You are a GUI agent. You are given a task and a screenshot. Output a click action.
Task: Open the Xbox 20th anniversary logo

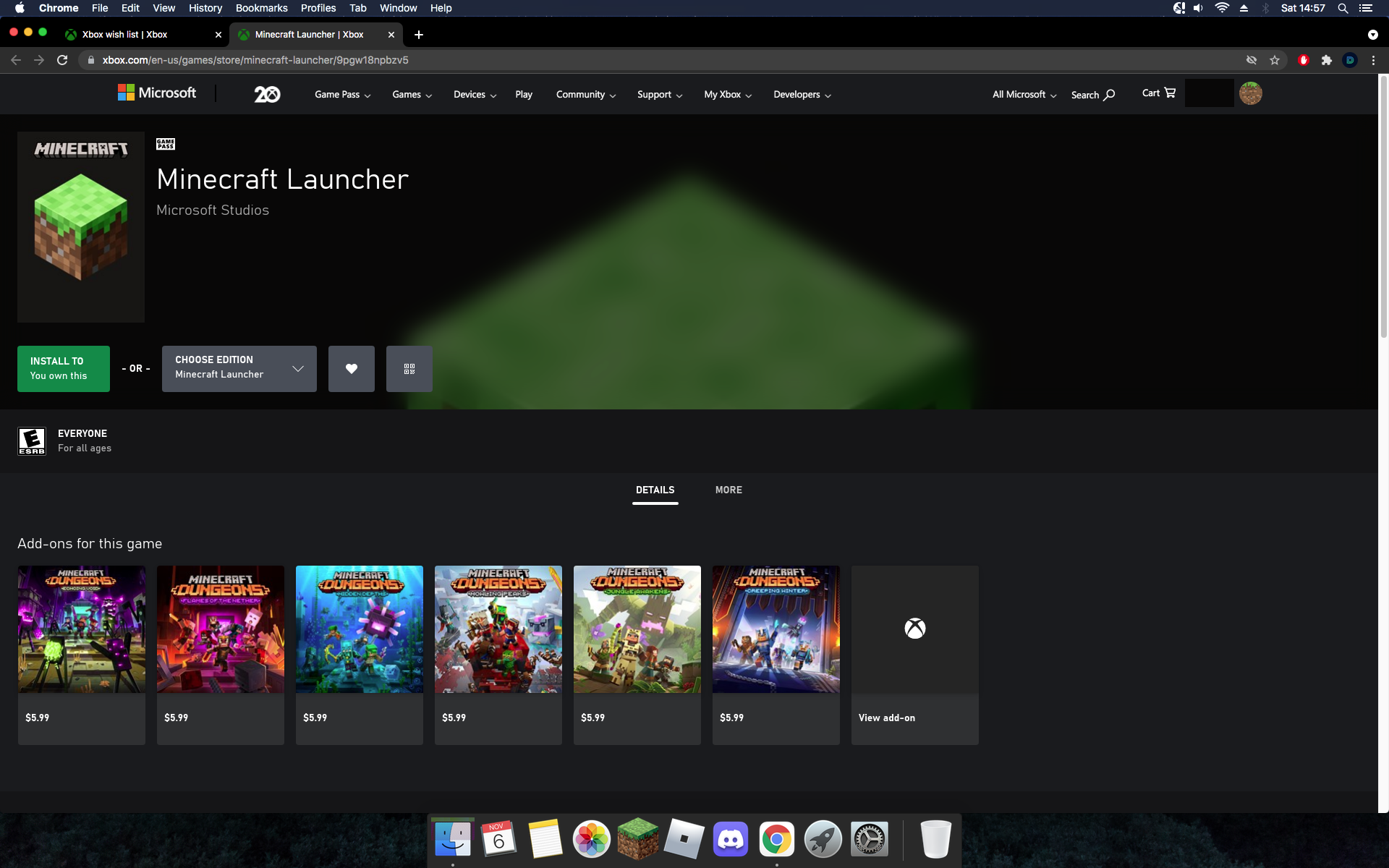[x=267, y=95]
